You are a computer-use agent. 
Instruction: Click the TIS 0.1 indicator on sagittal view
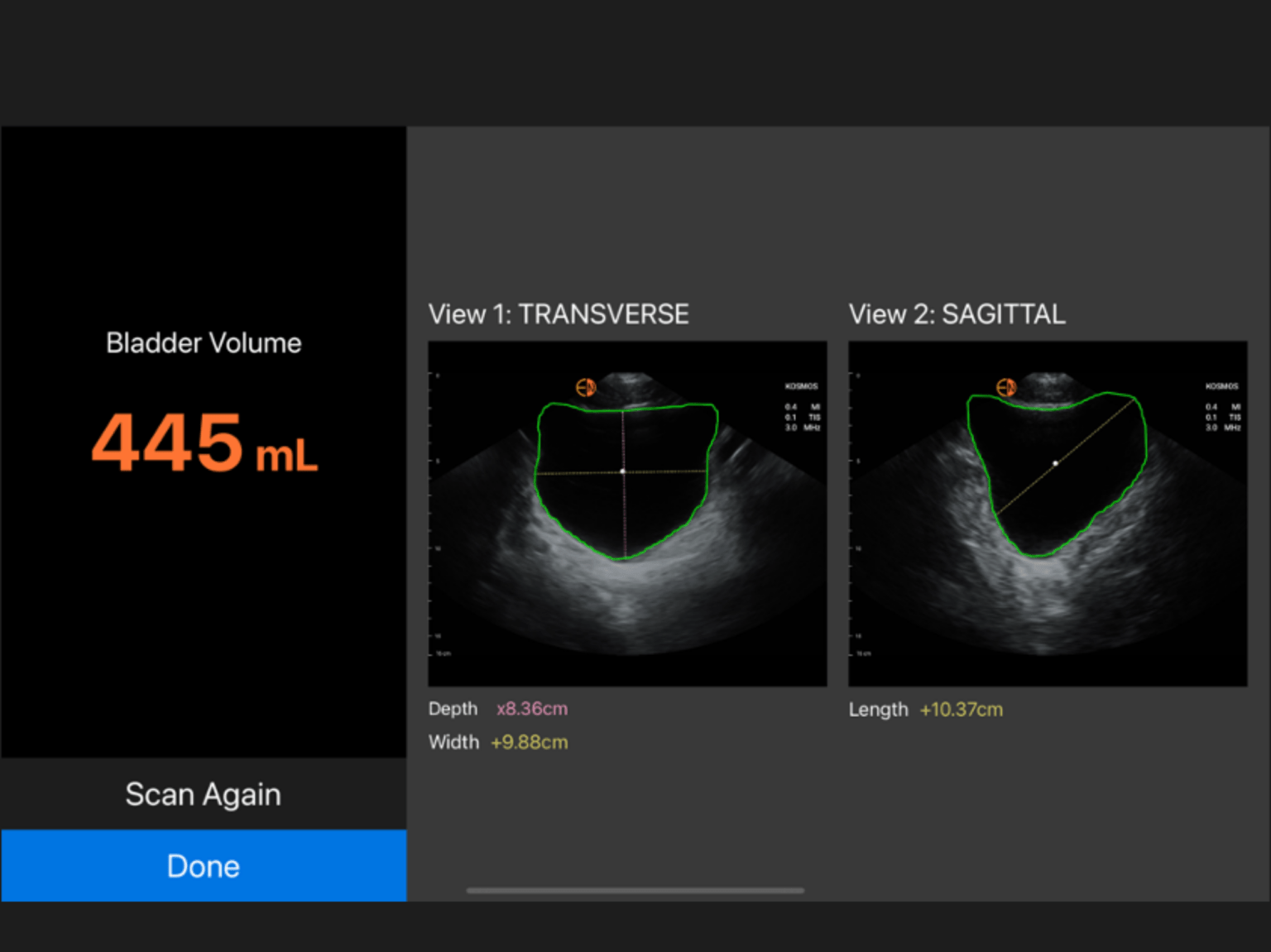tap(1224, 418)
